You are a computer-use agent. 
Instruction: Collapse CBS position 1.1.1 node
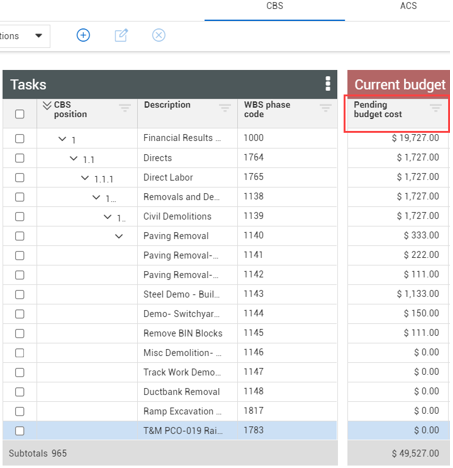[85, 178]
